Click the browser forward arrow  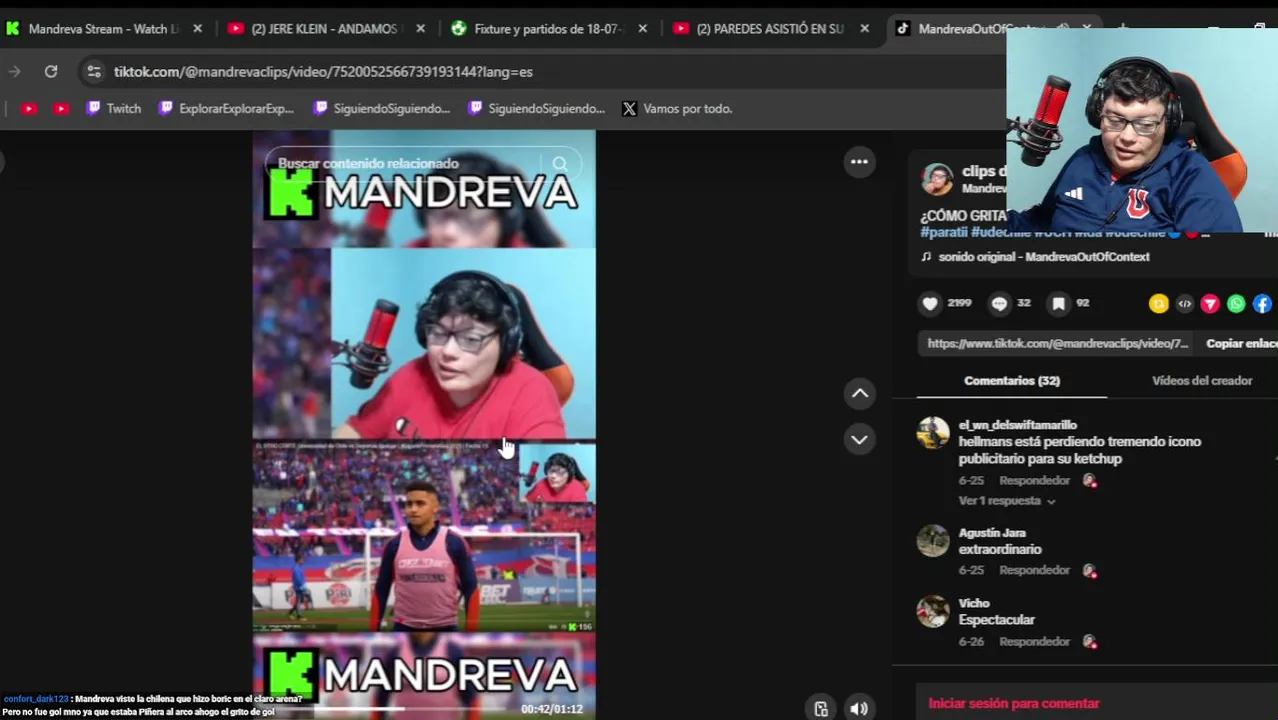pyautogui.click(x=14, y=71)
